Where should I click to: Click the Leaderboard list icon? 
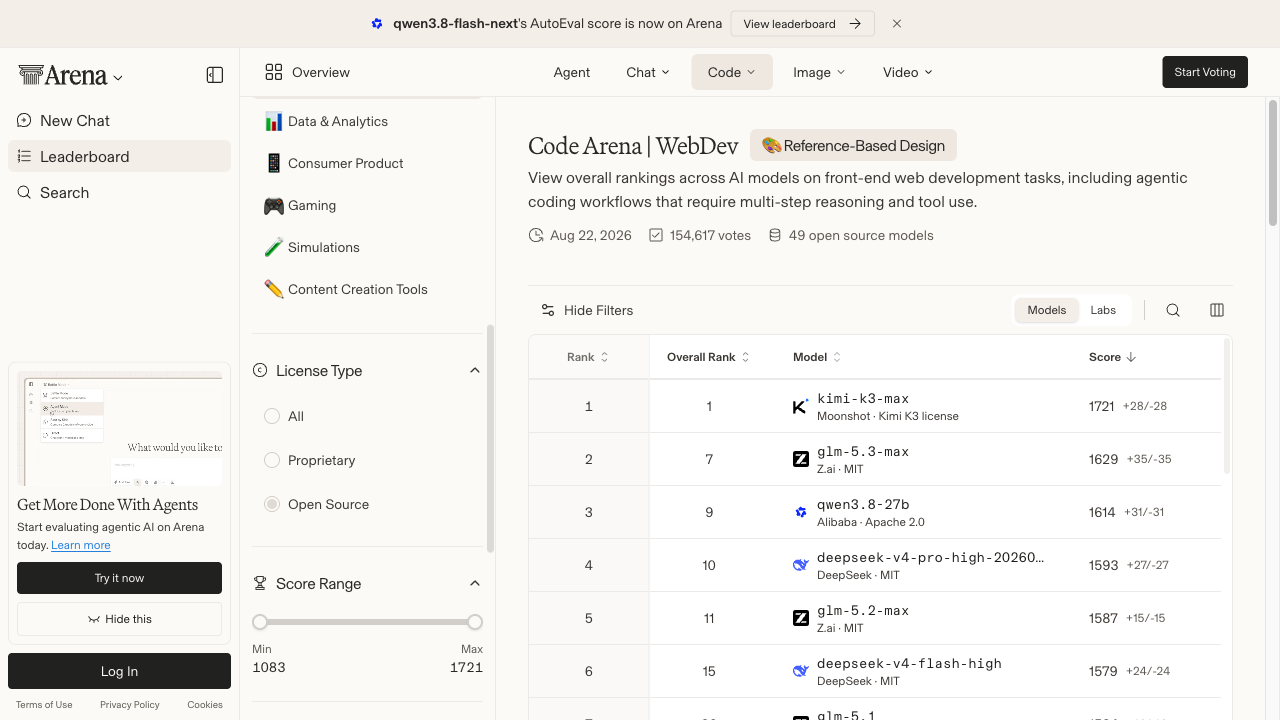(x=25, y=157)
